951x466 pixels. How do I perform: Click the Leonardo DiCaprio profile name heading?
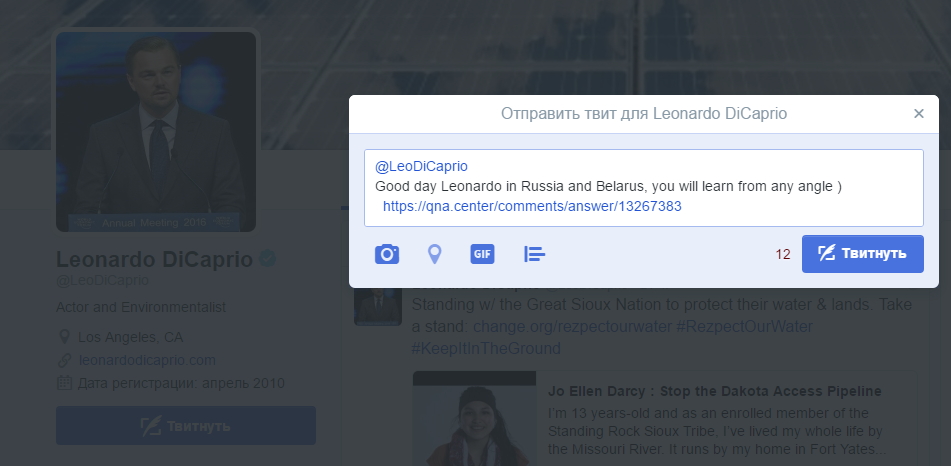(154, 260)
